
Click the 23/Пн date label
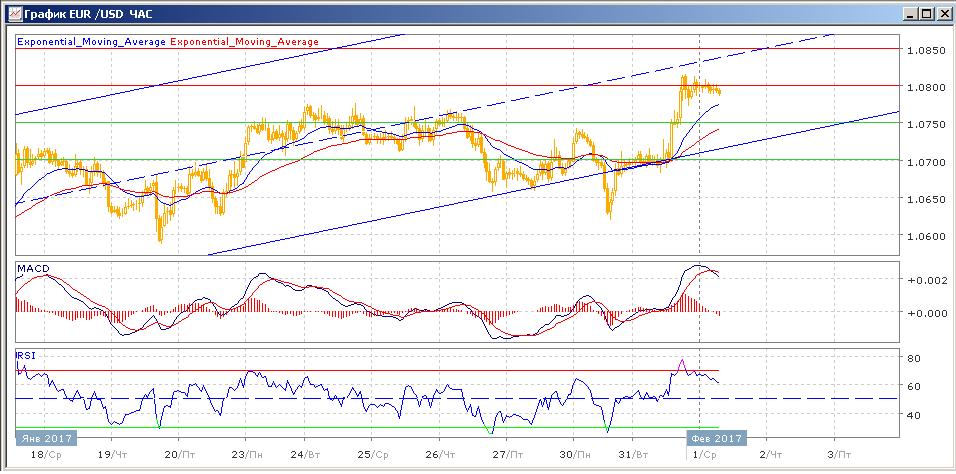(x=248, y=455)
